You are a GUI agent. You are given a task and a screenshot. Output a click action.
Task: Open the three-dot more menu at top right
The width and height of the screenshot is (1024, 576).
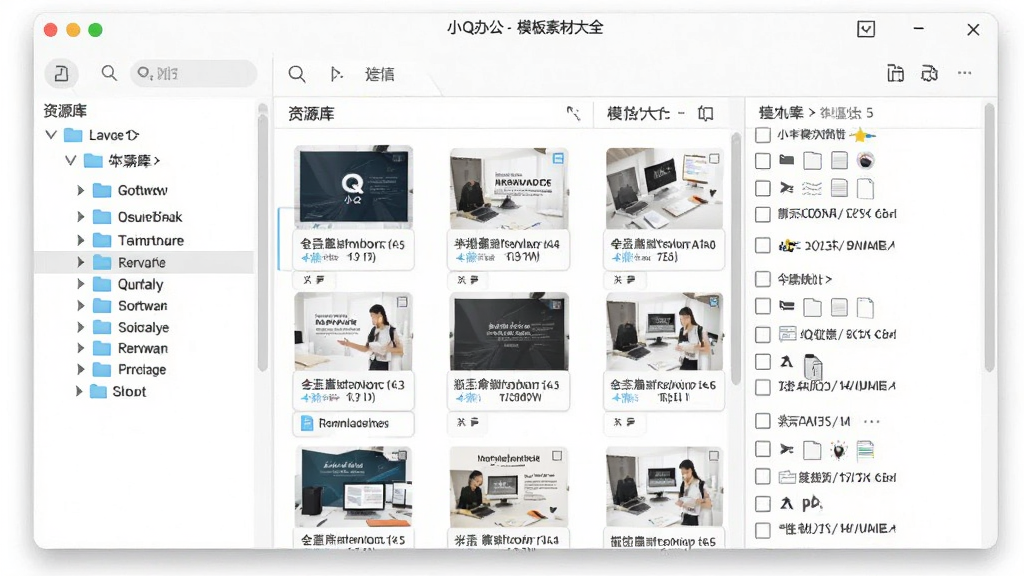tap(965, 73)
